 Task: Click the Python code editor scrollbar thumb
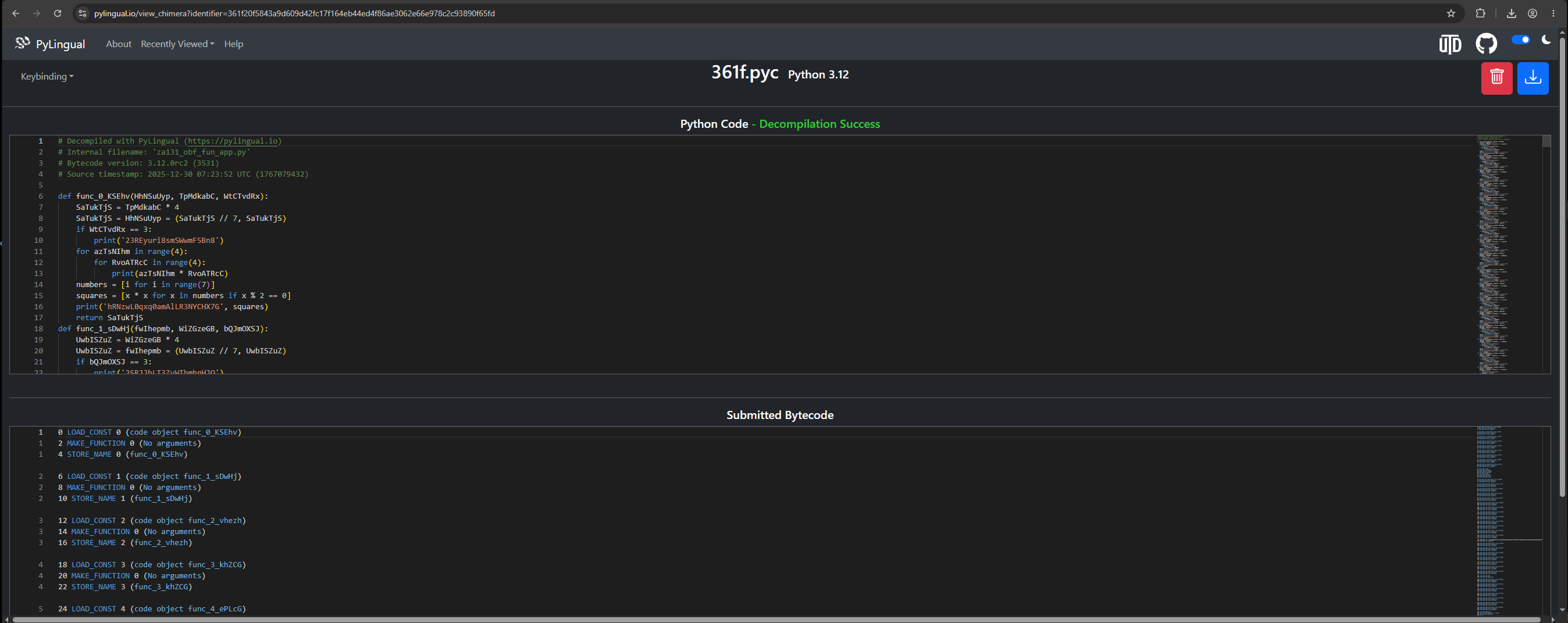[x=1546, y=142]
